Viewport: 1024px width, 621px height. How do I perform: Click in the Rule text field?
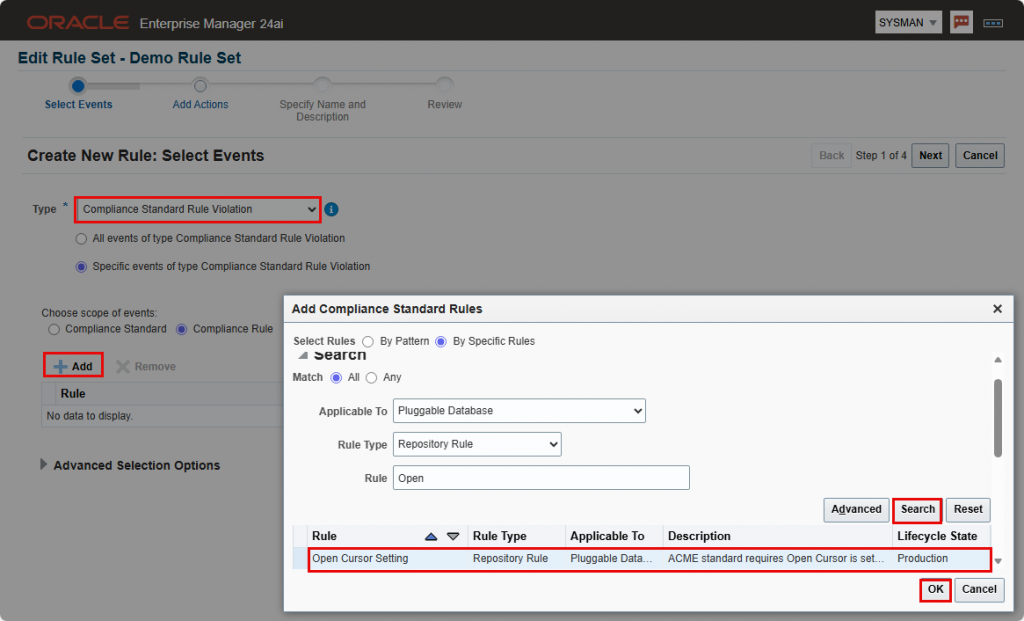tap(540, 478)
